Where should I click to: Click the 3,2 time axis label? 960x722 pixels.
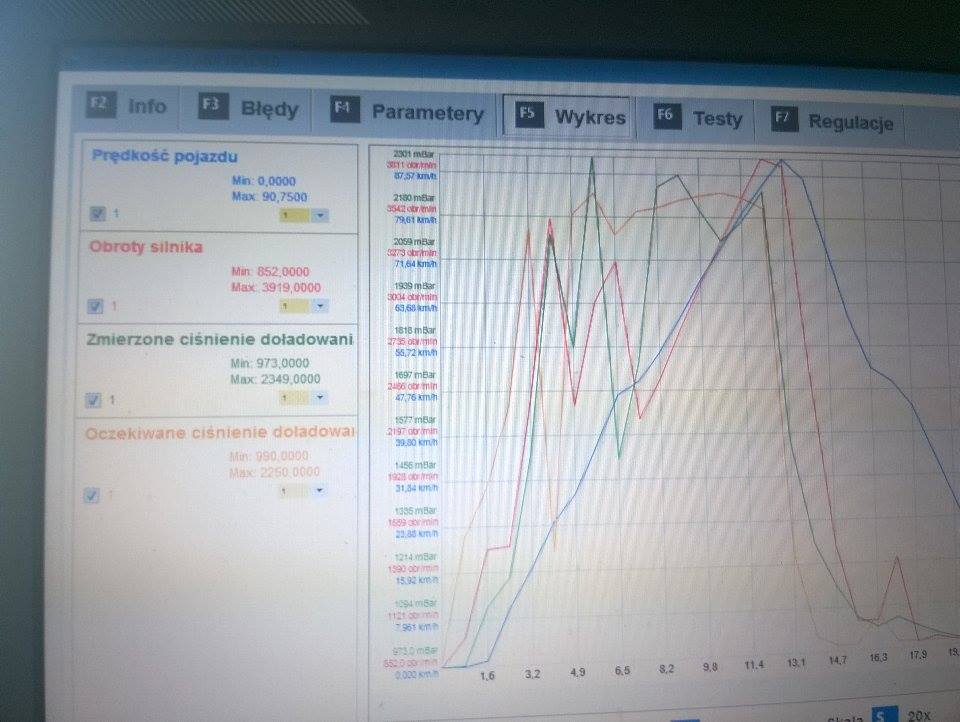point(533,674)
